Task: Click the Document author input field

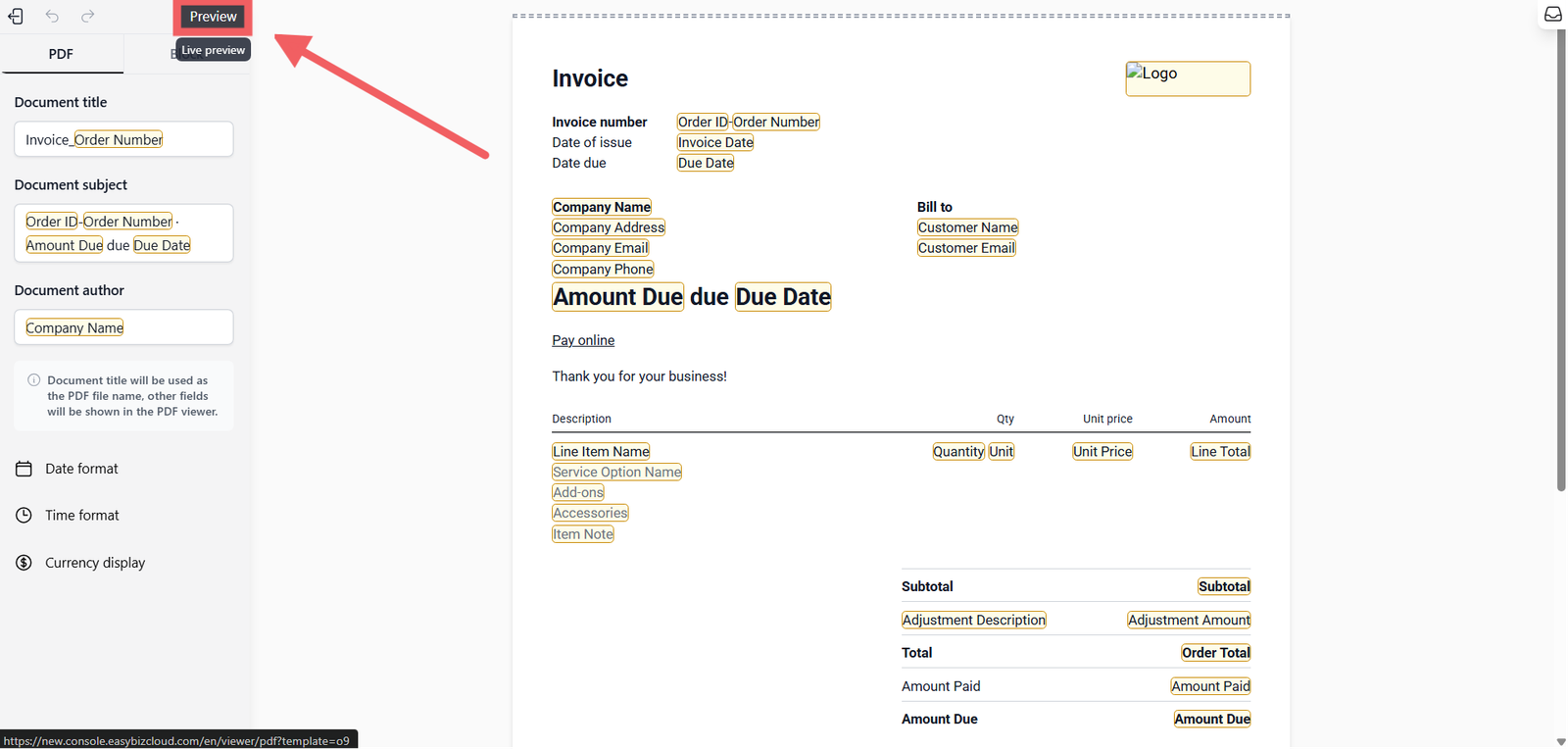Action: tap(123, 327)
